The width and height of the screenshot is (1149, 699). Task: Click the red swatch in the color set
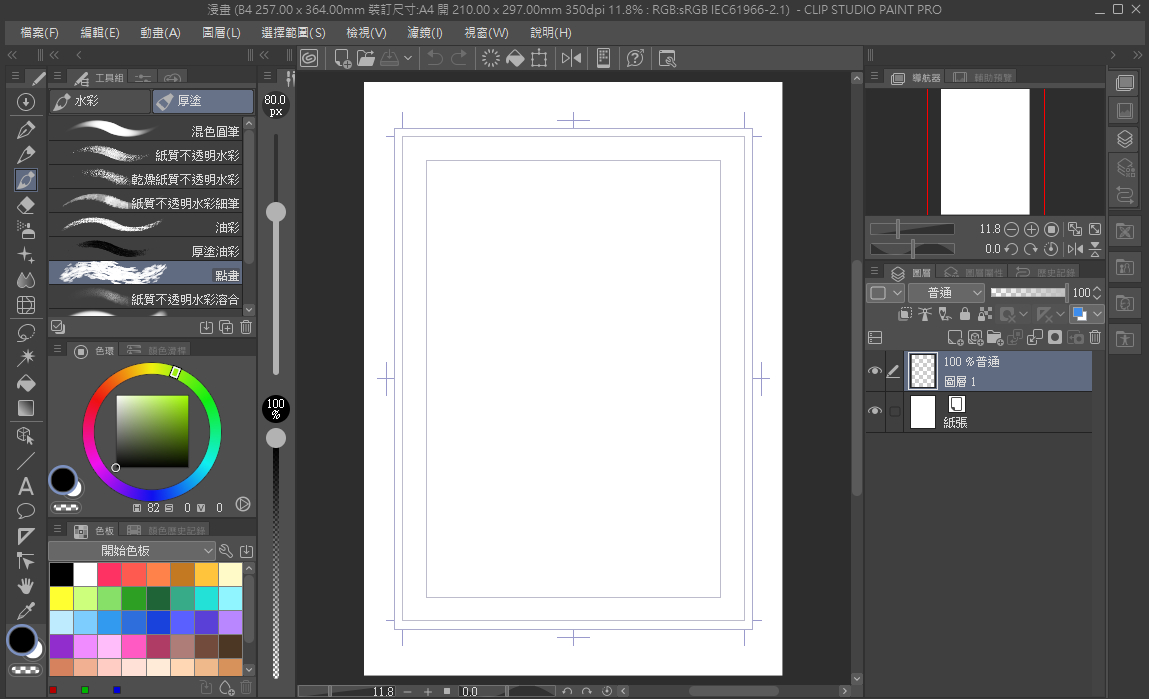(109, 574)
